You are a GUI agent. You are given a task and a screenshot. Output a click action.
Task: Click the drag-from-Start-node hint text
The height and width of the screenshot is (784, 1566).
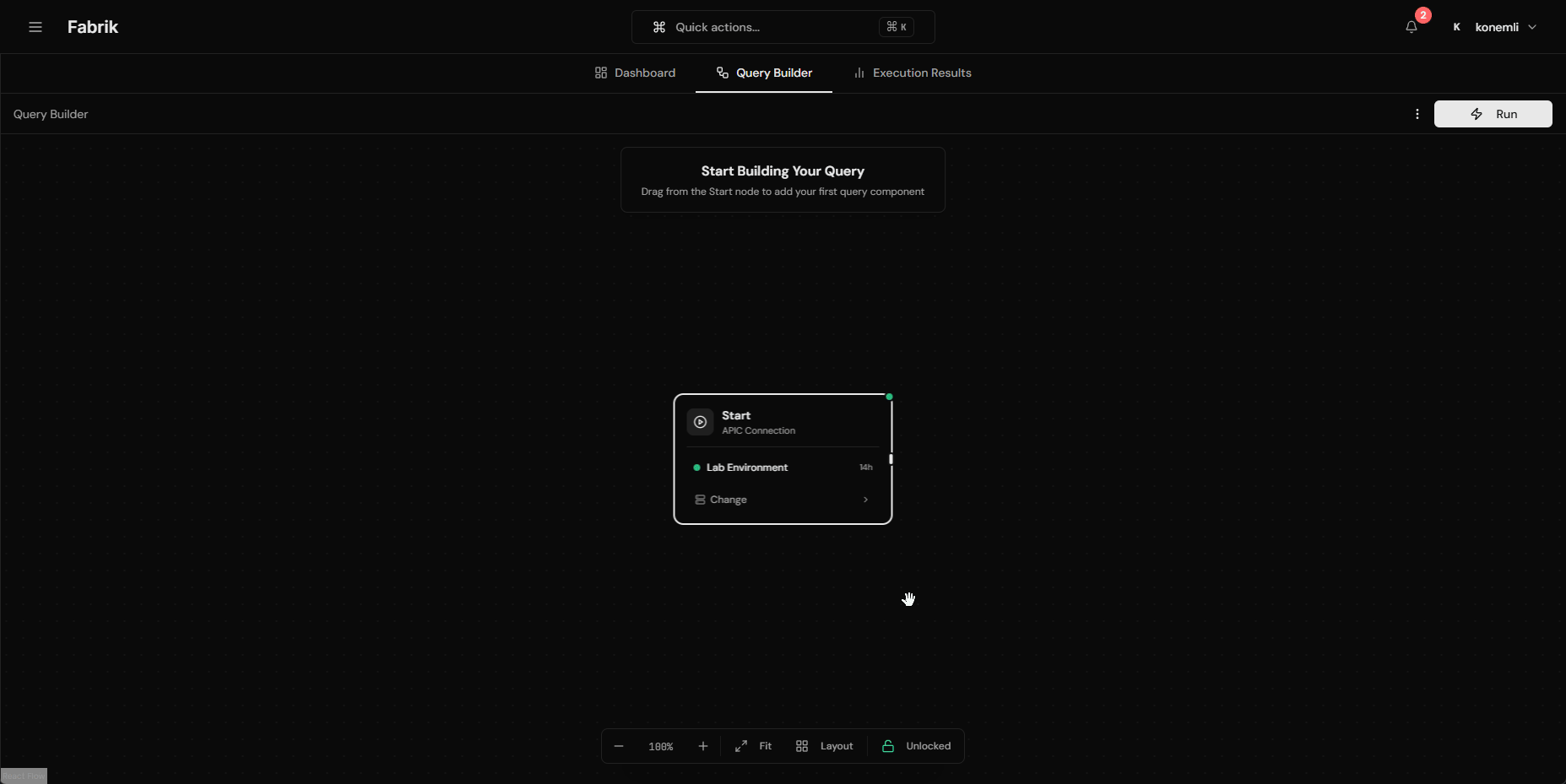point(783,192)
